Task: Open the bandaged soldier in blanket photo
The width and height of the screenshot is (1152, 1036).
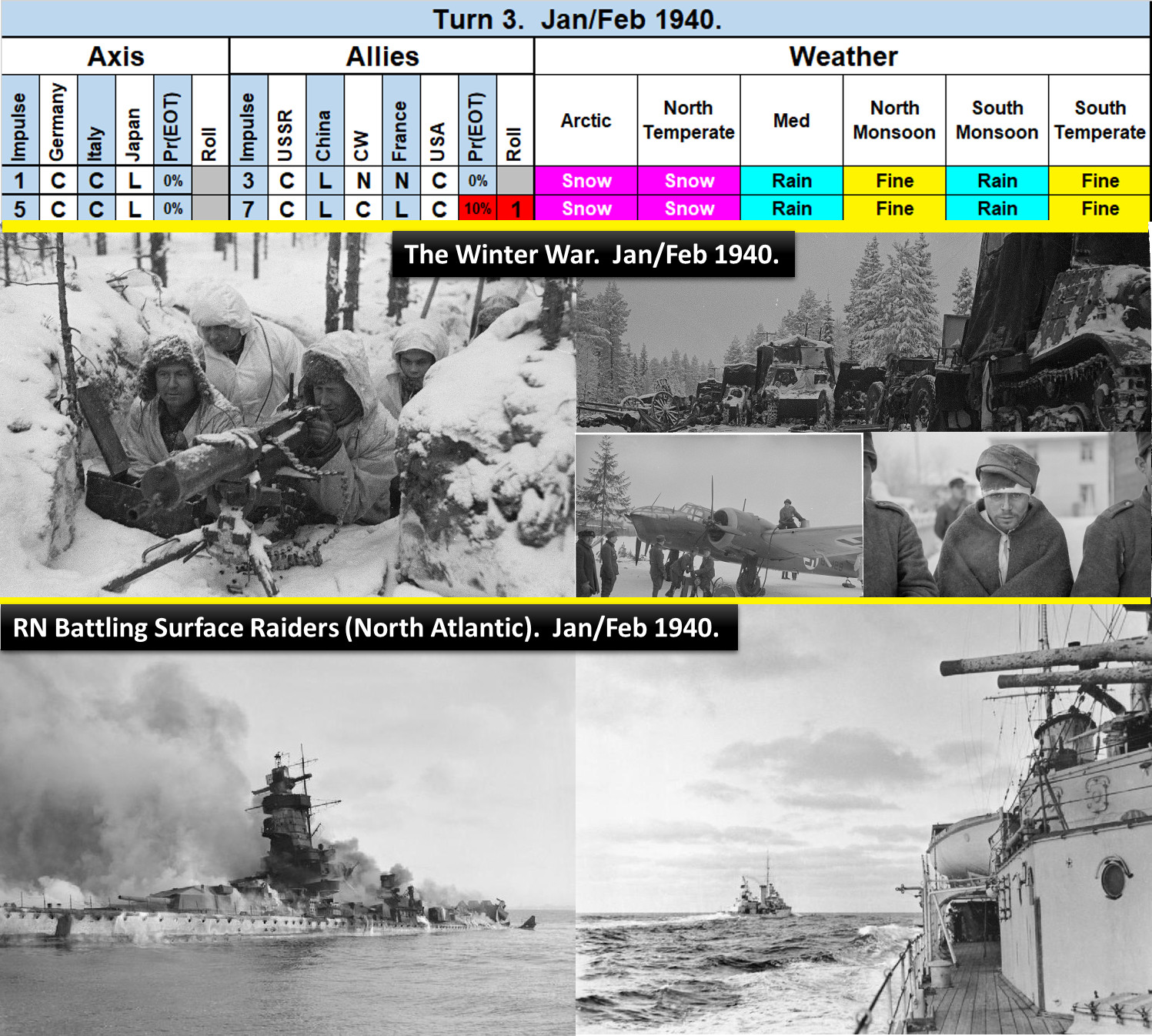Action: 1007,515
